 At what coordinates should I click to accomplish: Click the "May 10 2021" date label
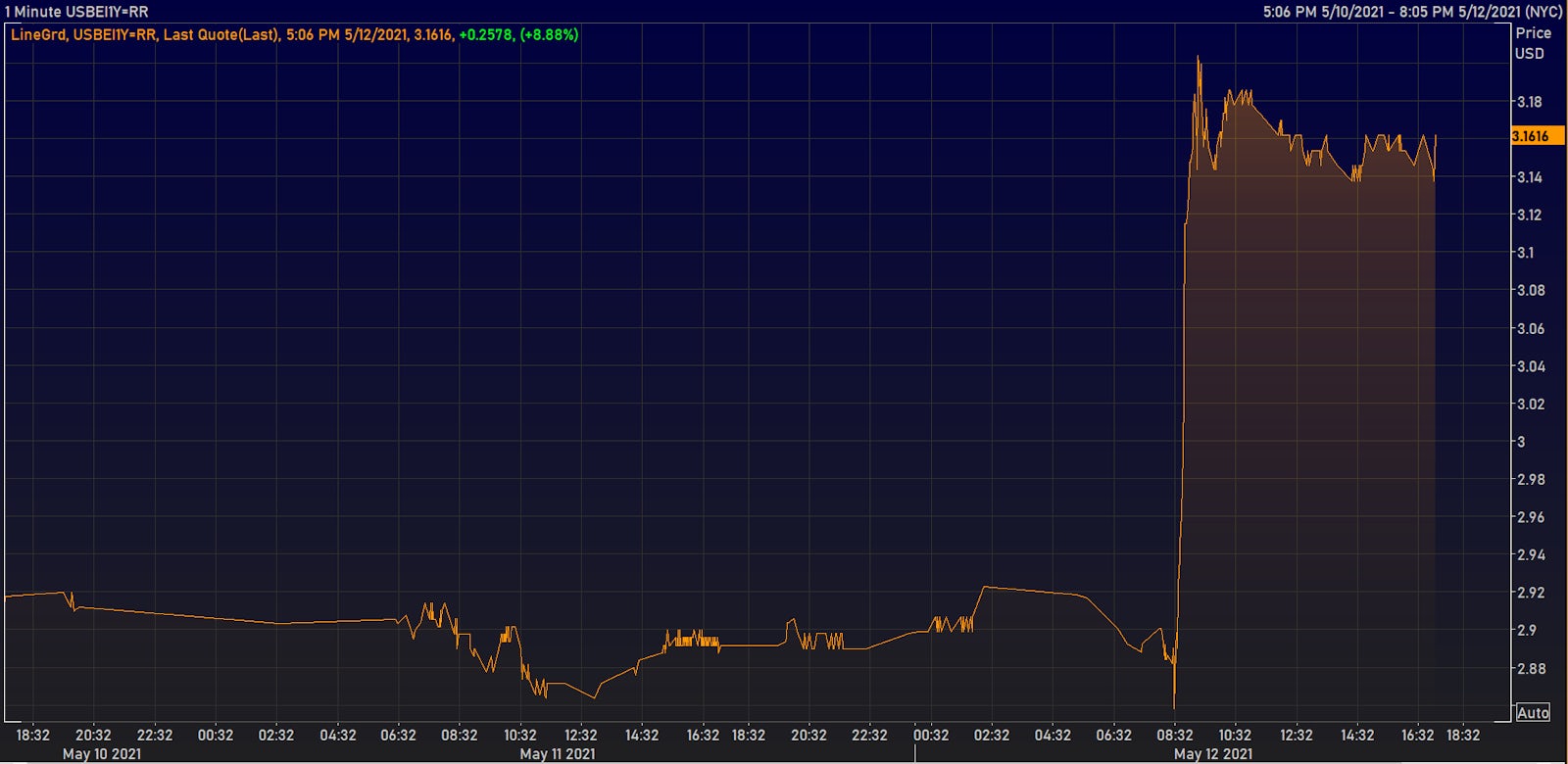(x=102, y=754)
